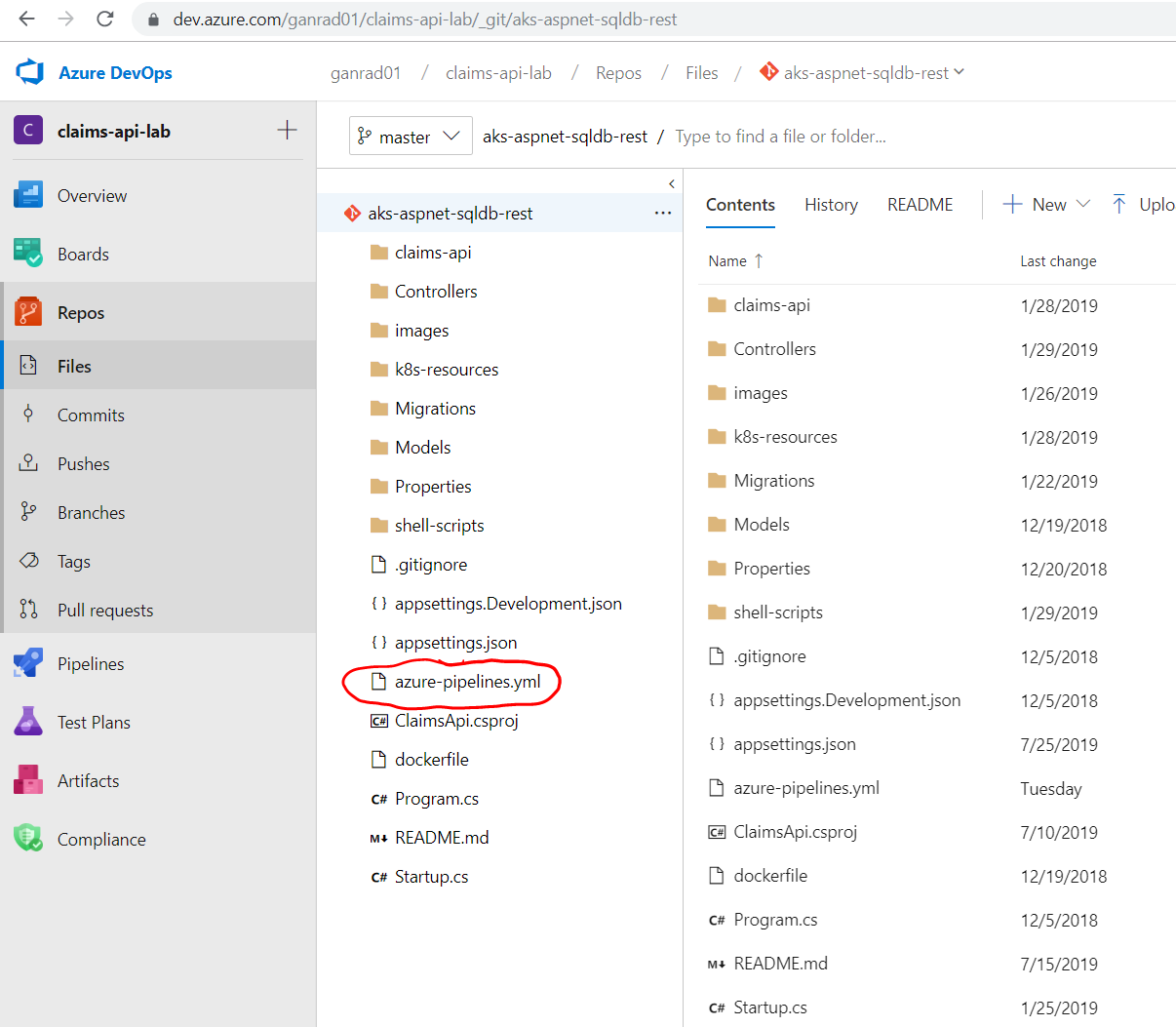Viewport: 1176px width, 1027px height.
Task: Click the browser forward arrow
Action: coord(65,19)
